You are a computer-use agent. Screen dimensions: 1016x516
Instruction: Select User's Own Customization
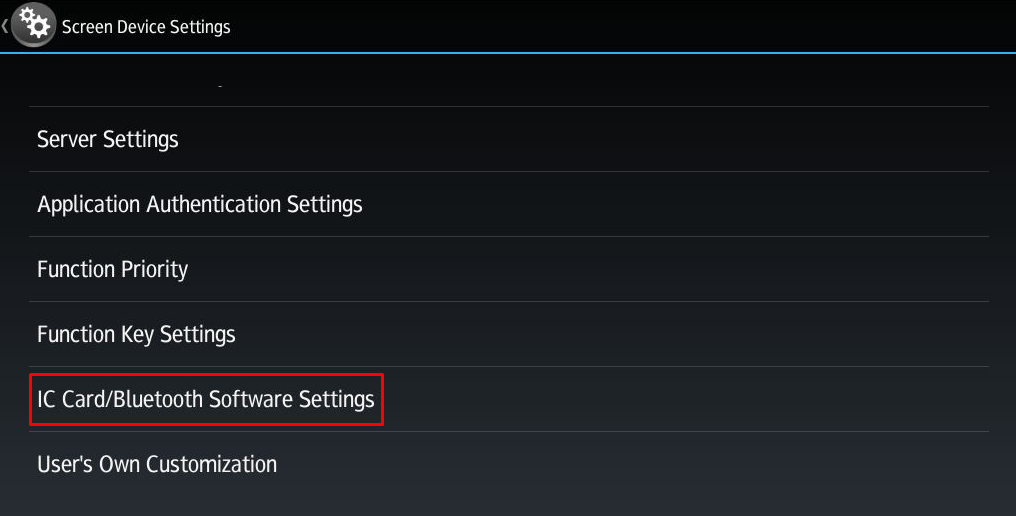pyautogui.click(x=157, y=464)
